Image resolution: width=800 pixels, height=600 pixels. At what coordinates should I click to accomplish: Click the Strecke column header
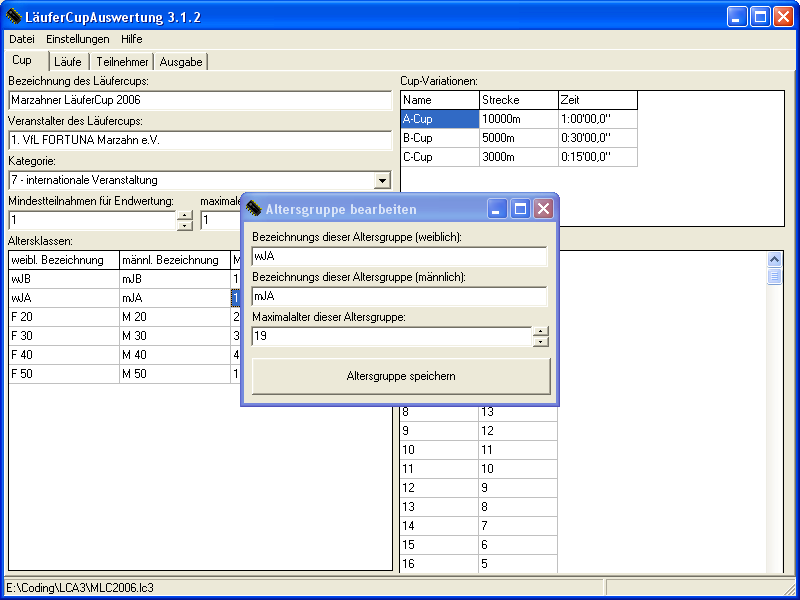(519, 100)
